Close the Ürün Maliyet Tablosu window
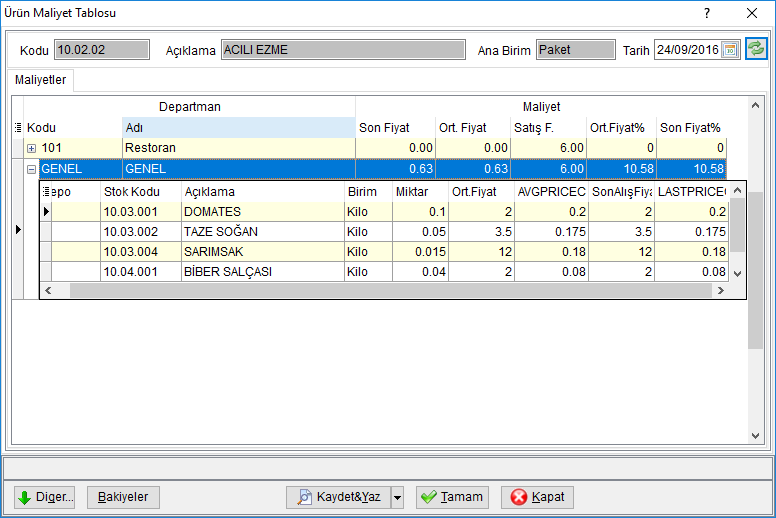The width and height of the screenshot is (776, 518). point(752,13)
